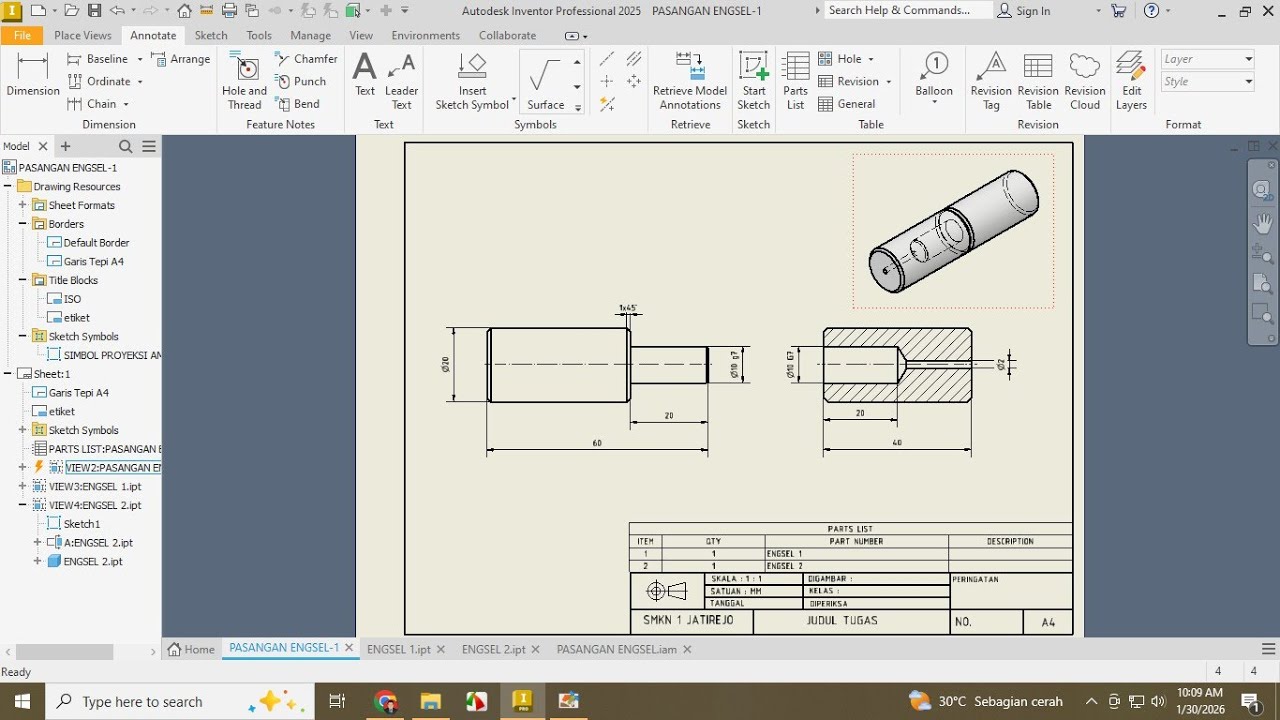Screen dimensions: 1280x720
Task: Click the Open file icon
Action: point(71,11)
